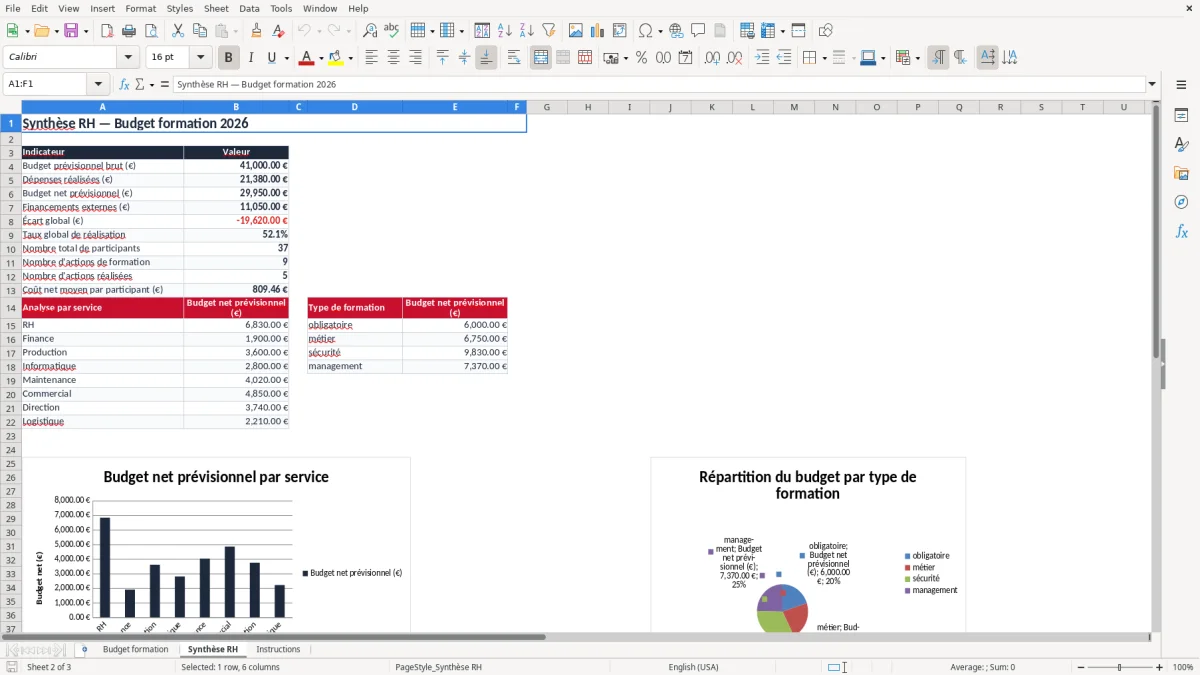This screenshot has height=675, width=1200.
Task: Open sidebar Styles panel
Action: coord(1181,144)
